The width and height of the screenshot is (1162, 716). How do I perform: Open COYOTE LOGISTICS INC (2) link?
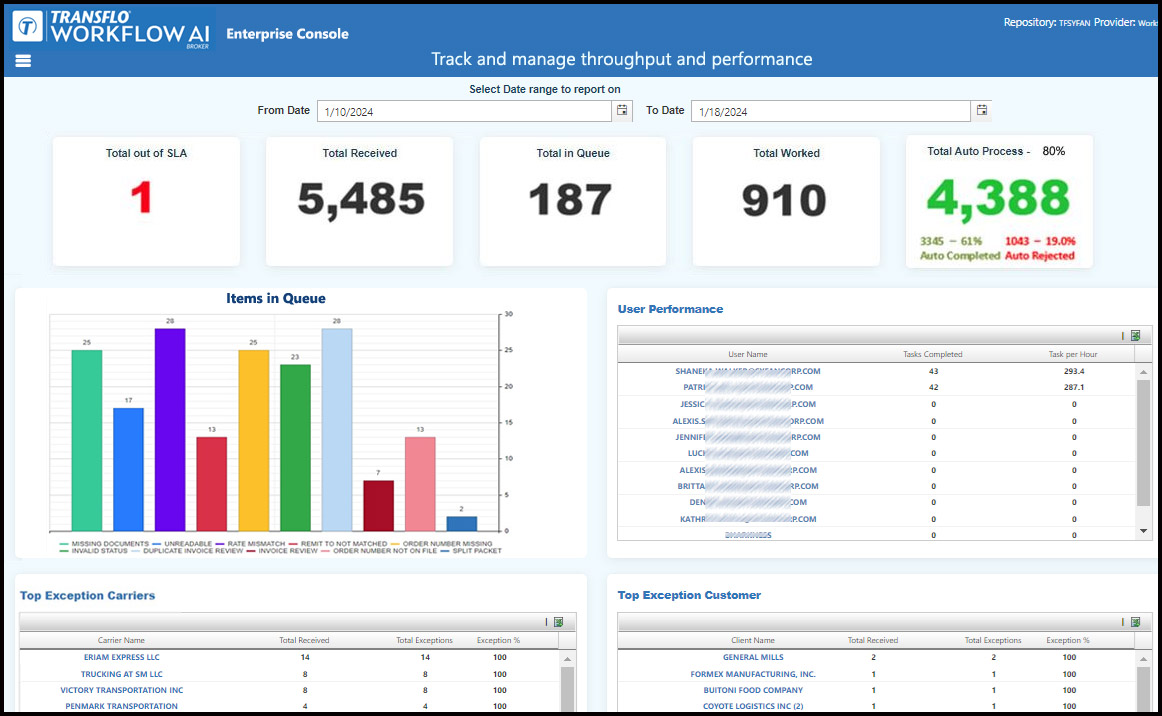[753, 706]
